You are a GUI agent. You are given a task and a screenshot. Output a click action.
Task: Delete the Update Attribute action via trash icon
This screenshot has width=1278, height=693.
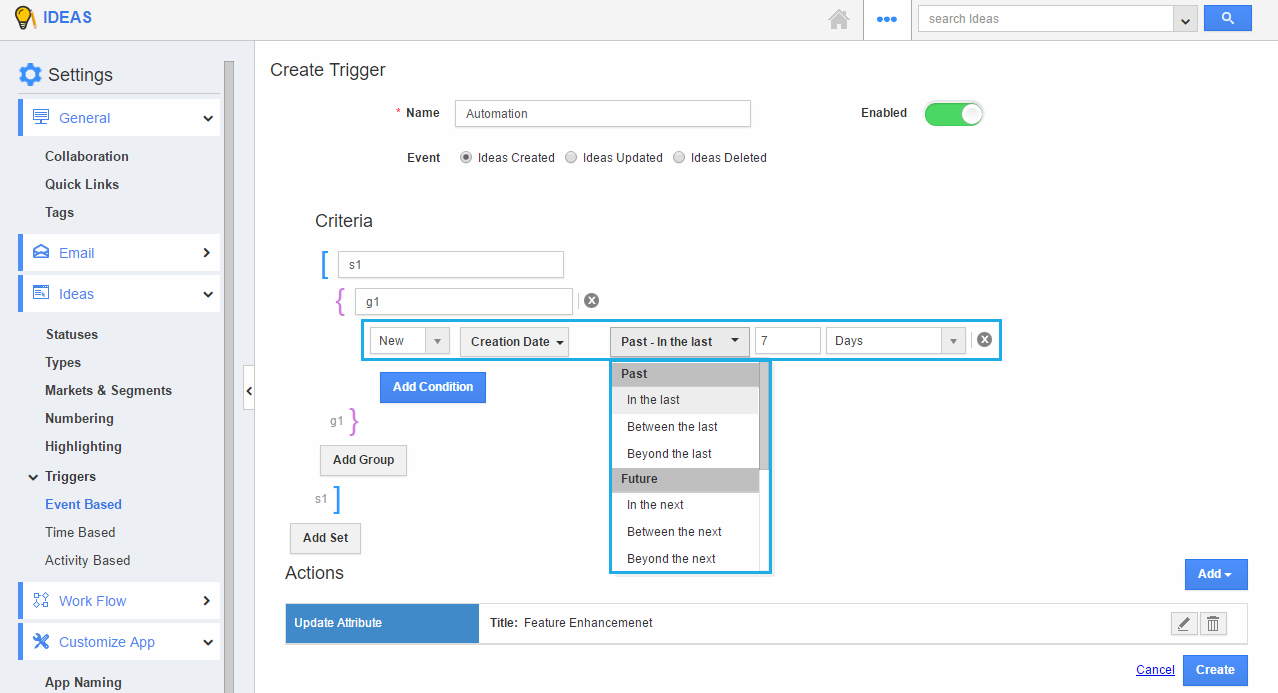click(1212, 624)
